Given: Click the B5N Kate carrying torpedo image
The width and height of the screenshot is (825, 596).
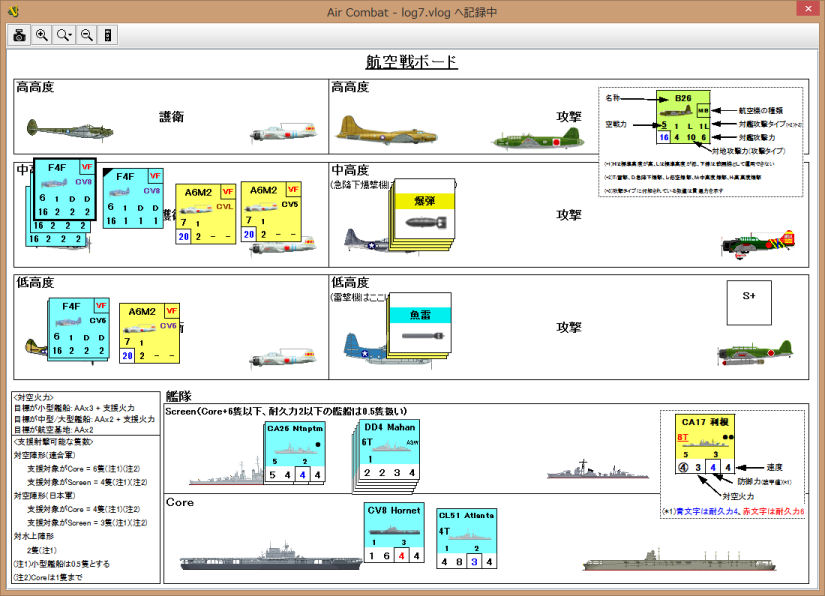Looking at the screenshot, I should [755, 353].
